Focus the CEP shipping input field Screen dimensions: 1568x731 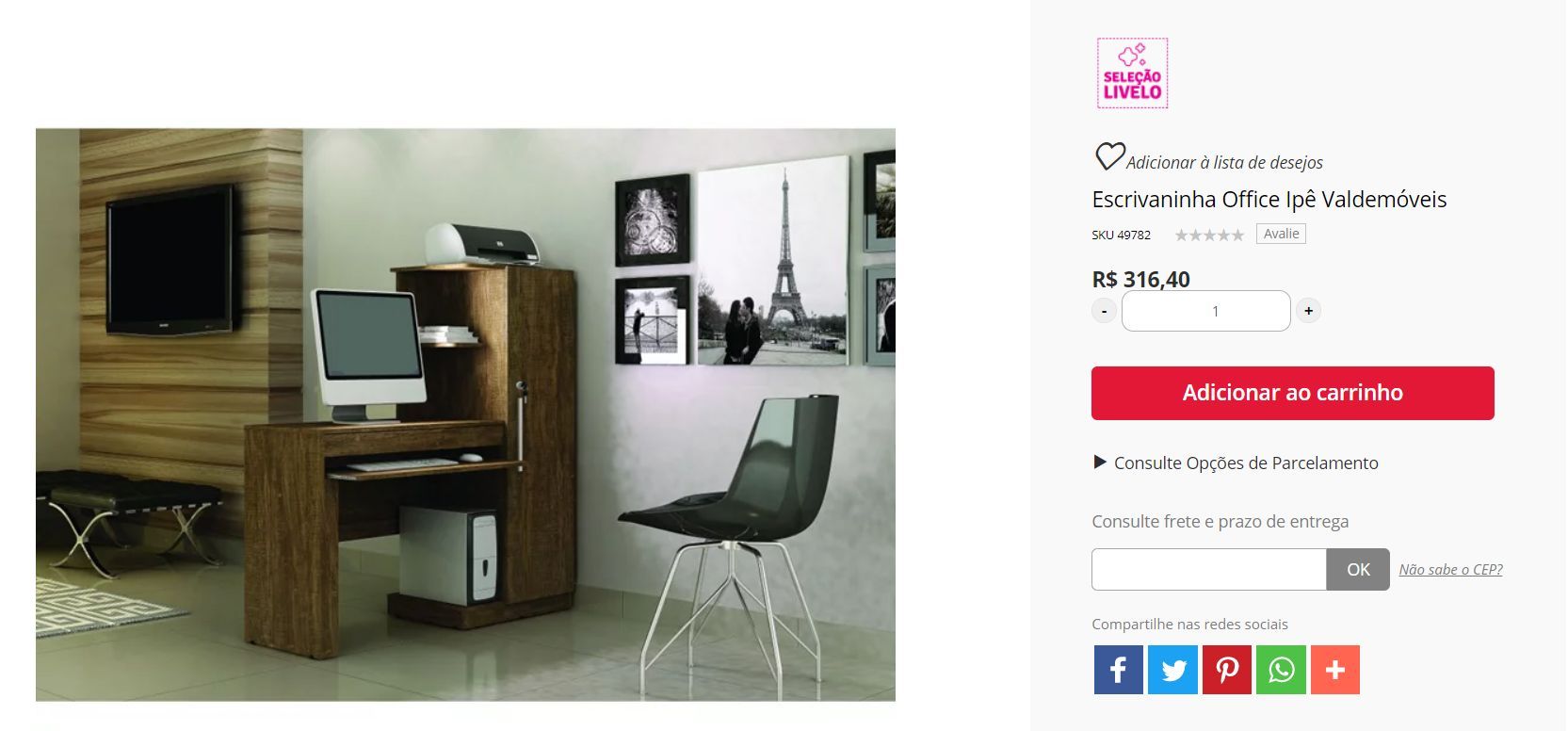click(x=1209, y=569)
